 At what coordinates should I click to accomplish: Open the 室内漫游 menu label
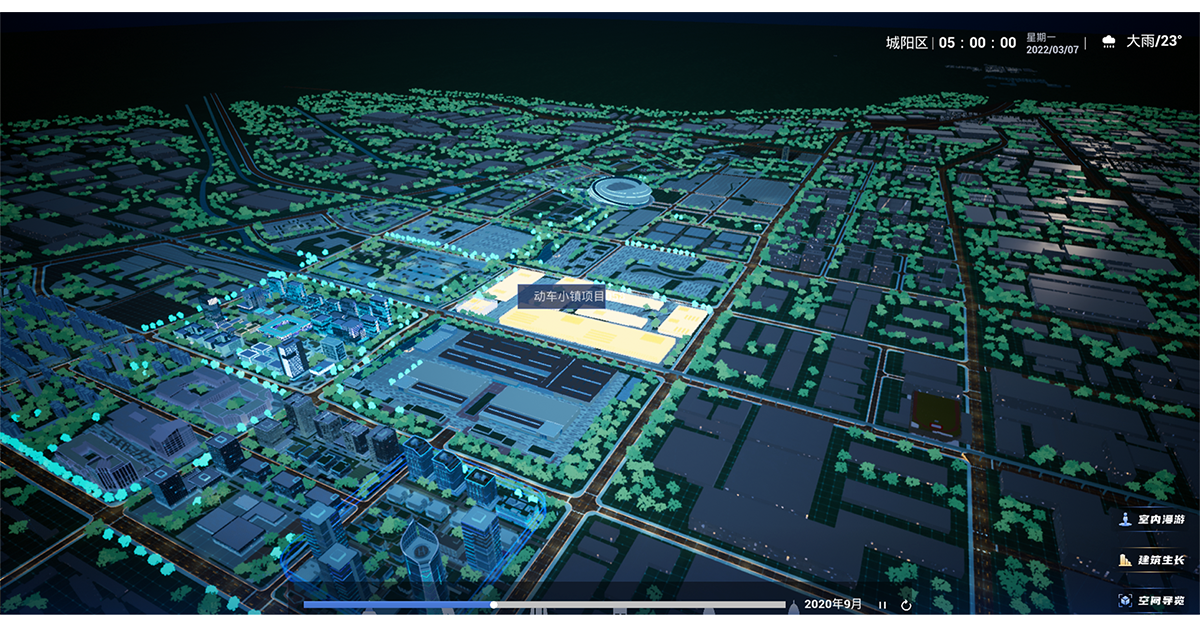[1160, 519]
